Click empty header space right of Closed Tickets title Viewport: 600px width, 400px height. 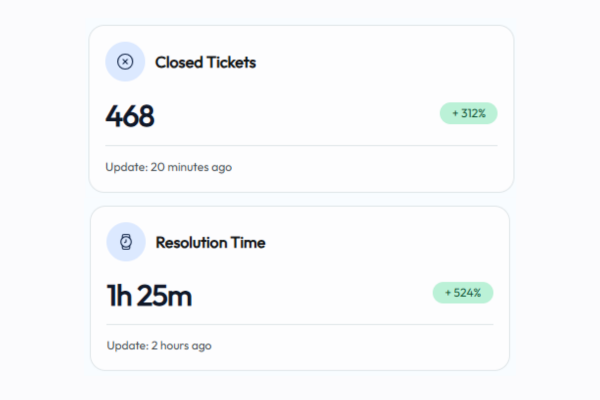pyautogui.click(x=380, y=62)
